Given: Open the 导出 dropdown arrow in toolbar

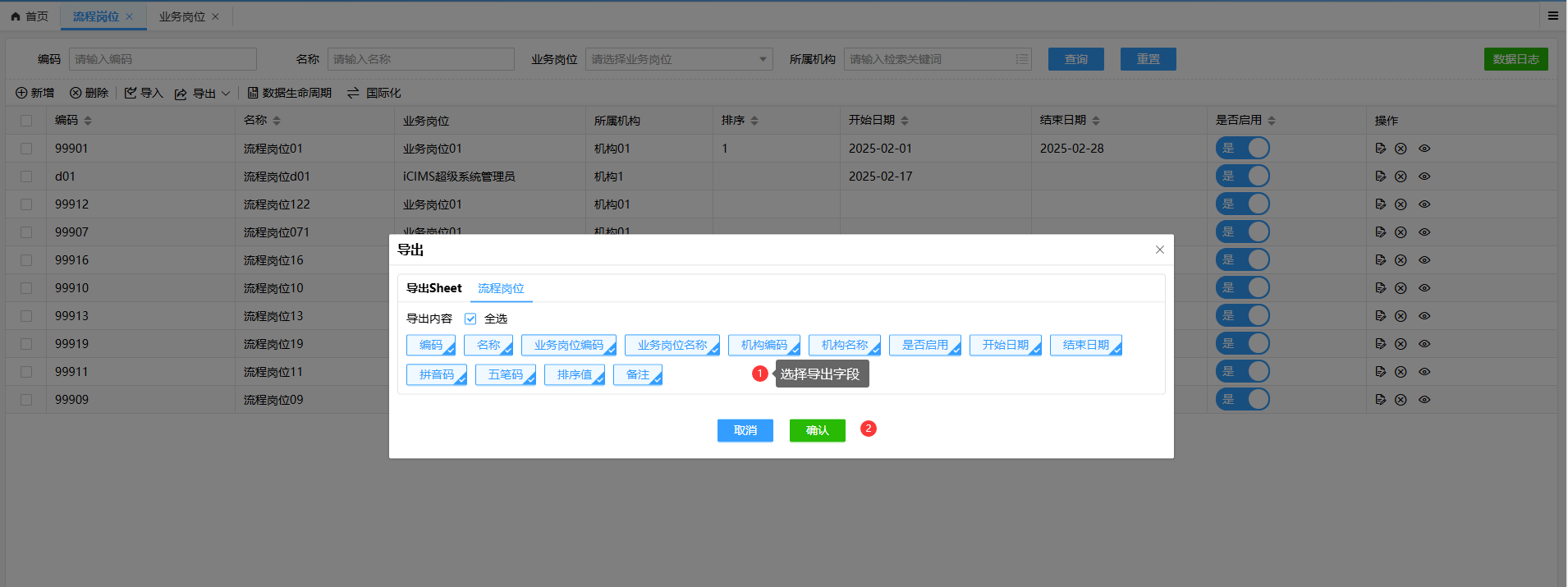Looking at the screenshot, I should click(x=226, y=94).
